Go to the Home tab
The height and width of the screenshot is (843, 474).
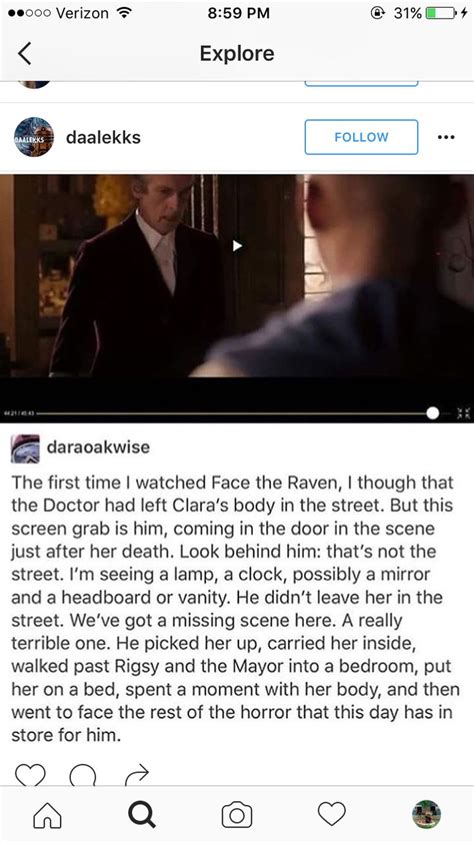point(47,815)
